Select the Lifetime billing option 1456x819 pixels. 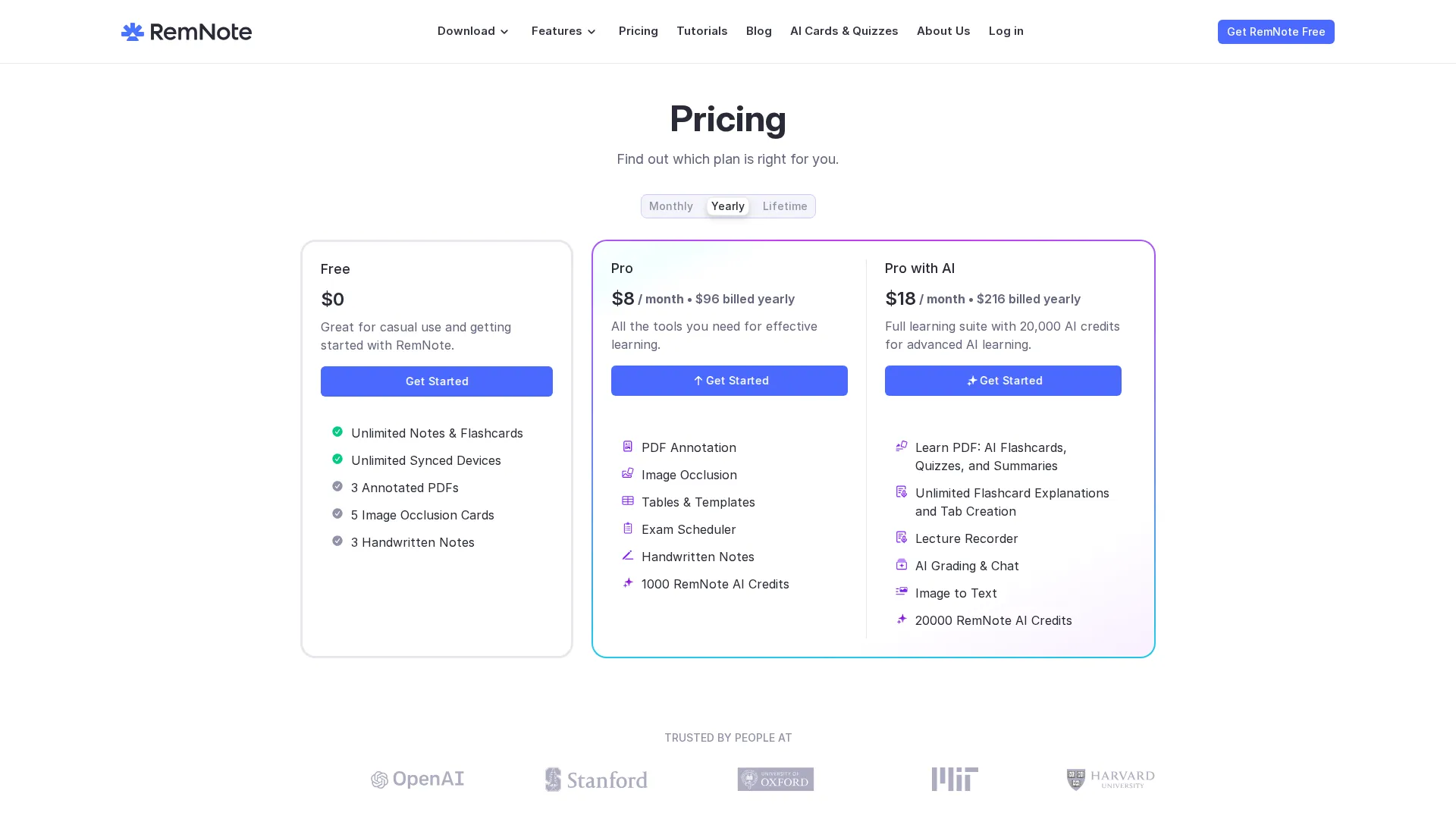coord(784,206)
